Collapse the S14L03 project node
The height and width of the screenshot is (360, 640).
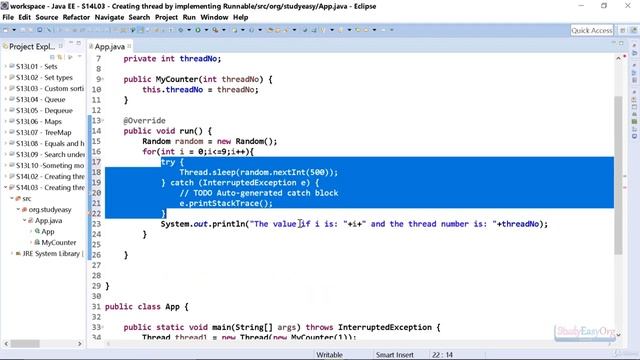(x=6, y=188)
